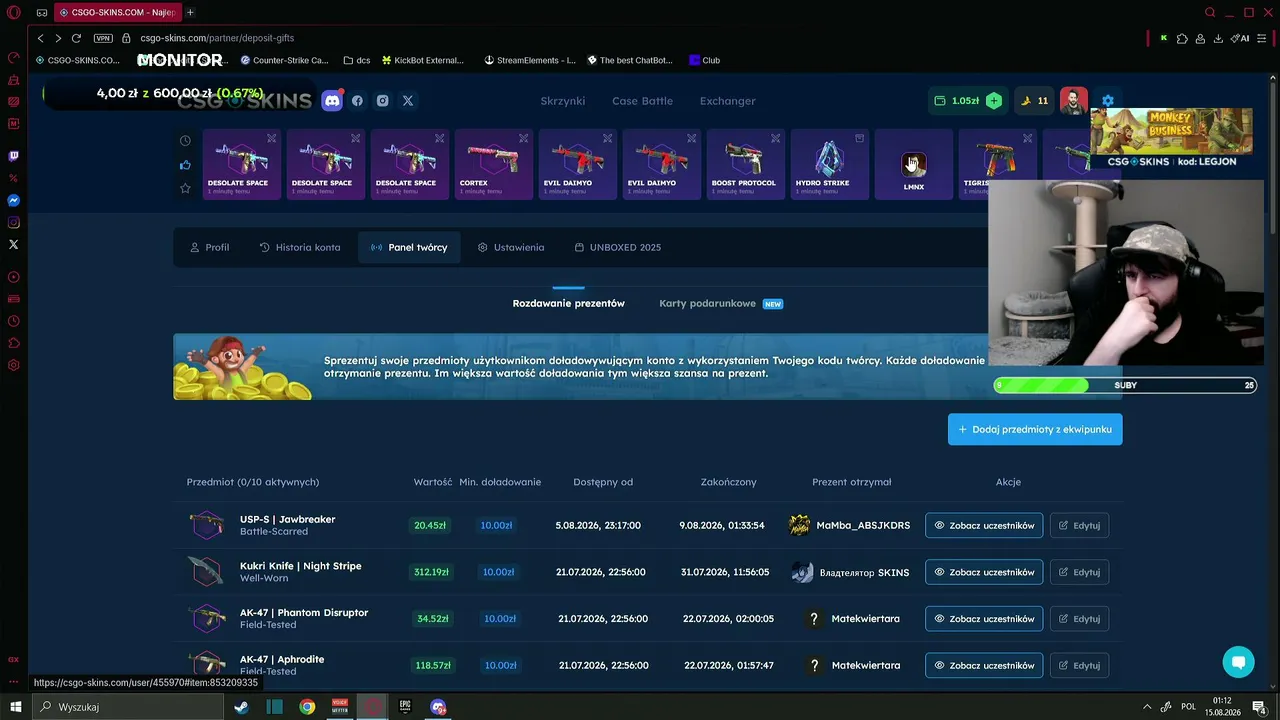Open Steam from the taskbar

click(242, 707)
